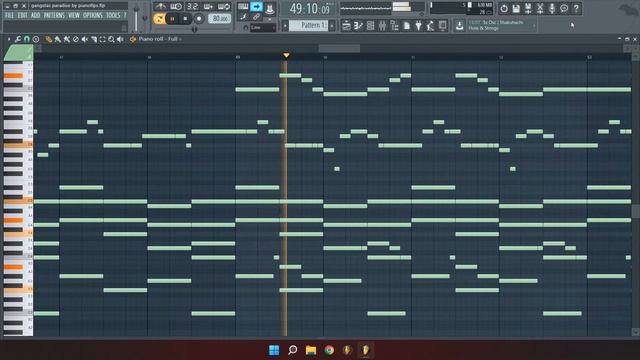The height and width of the screenshot is (360, 640).
Task: Open the FILE menu
Action: [9, 16]
